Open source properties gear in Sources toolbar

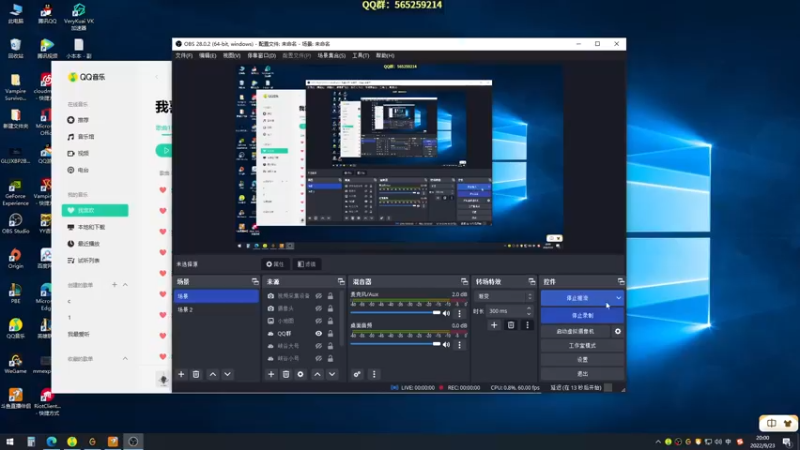pyautogui.click(x=301, y=374)
